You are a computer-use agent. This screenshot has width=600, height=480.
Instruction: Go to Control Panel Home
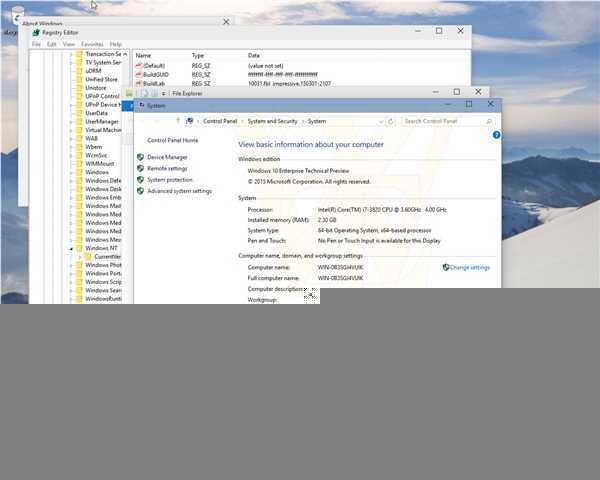(x=173, y=140)
